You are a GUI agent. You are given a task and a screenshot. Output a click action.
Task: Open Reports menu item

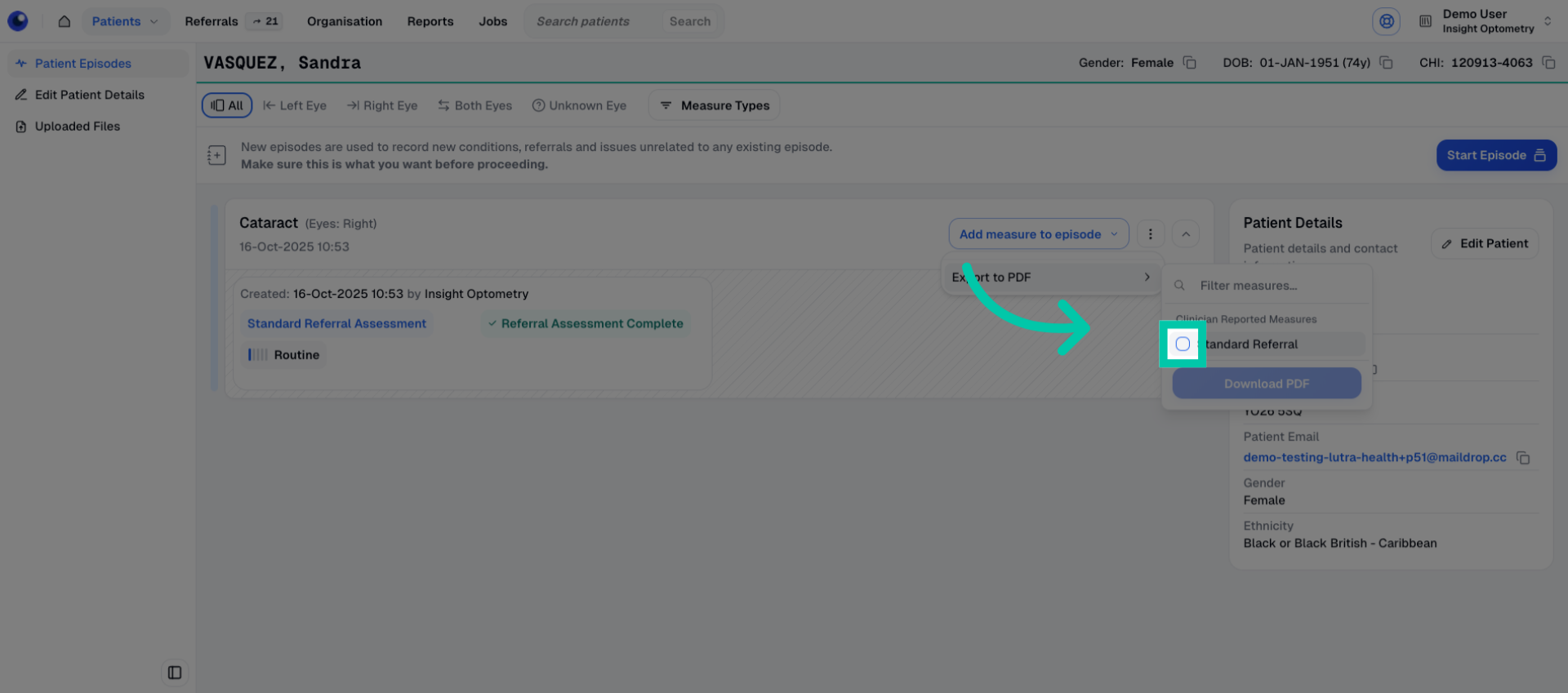click(430, 21)
